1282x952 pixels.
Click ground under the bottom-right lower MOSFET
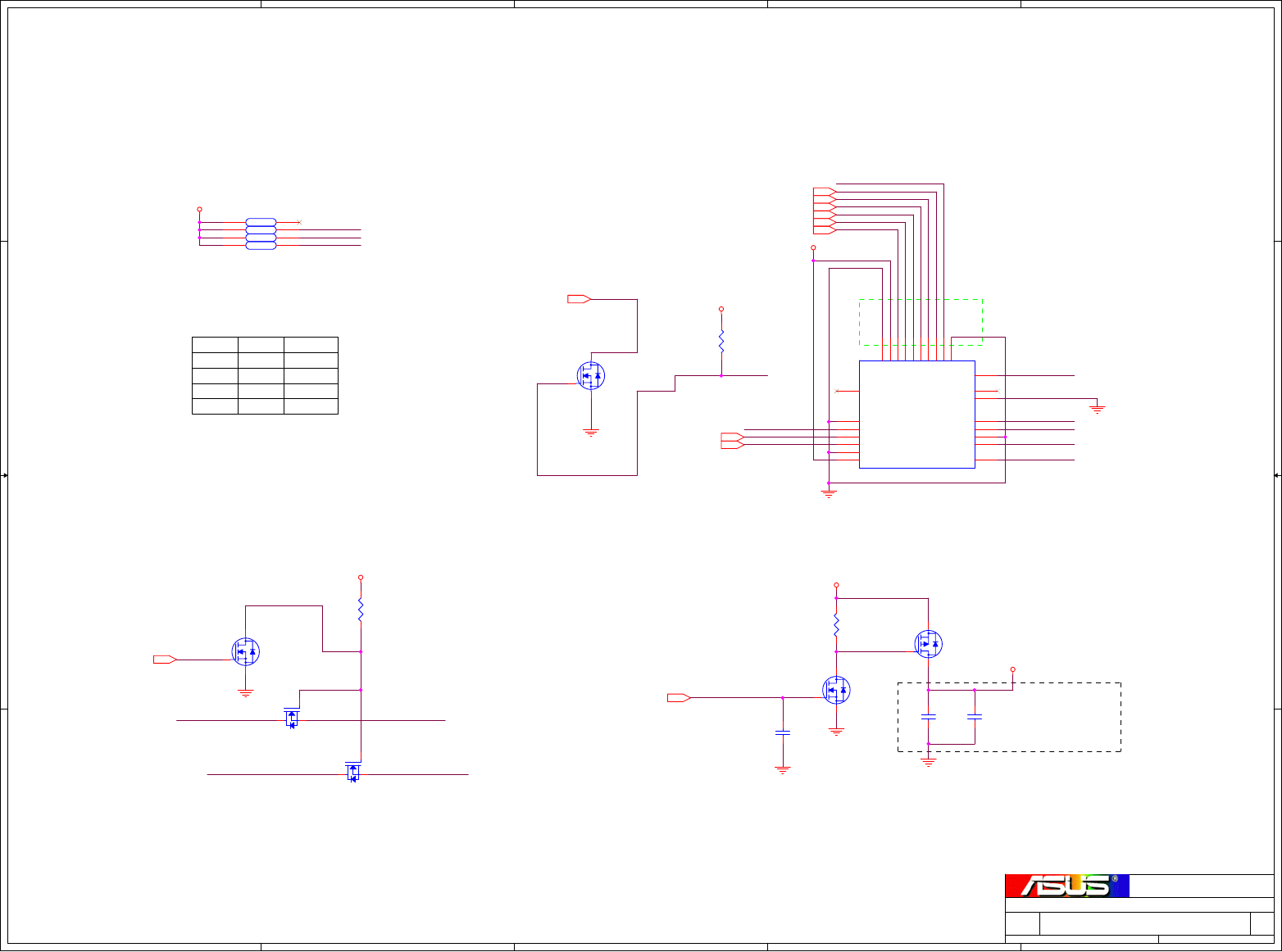click(x=836, y=732)
